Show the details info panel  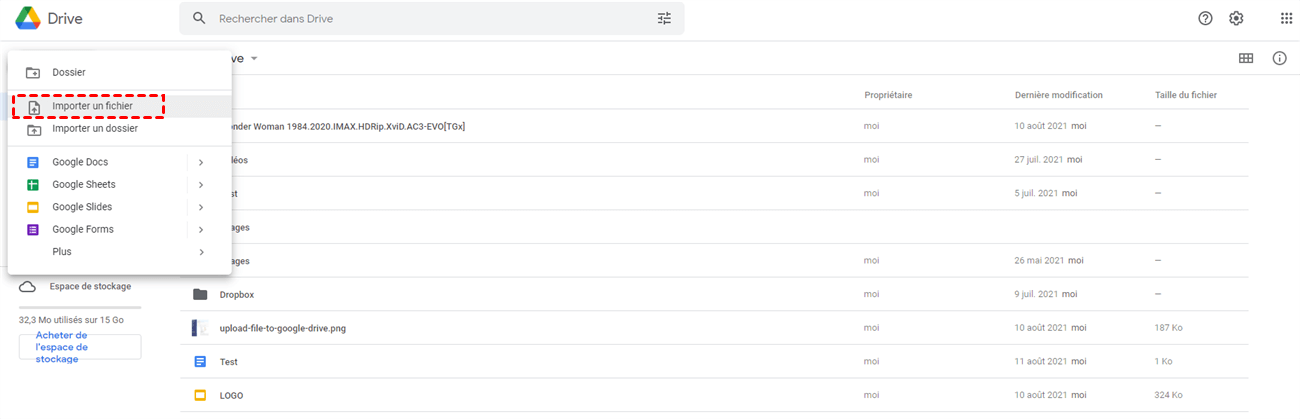[1279, 58]
